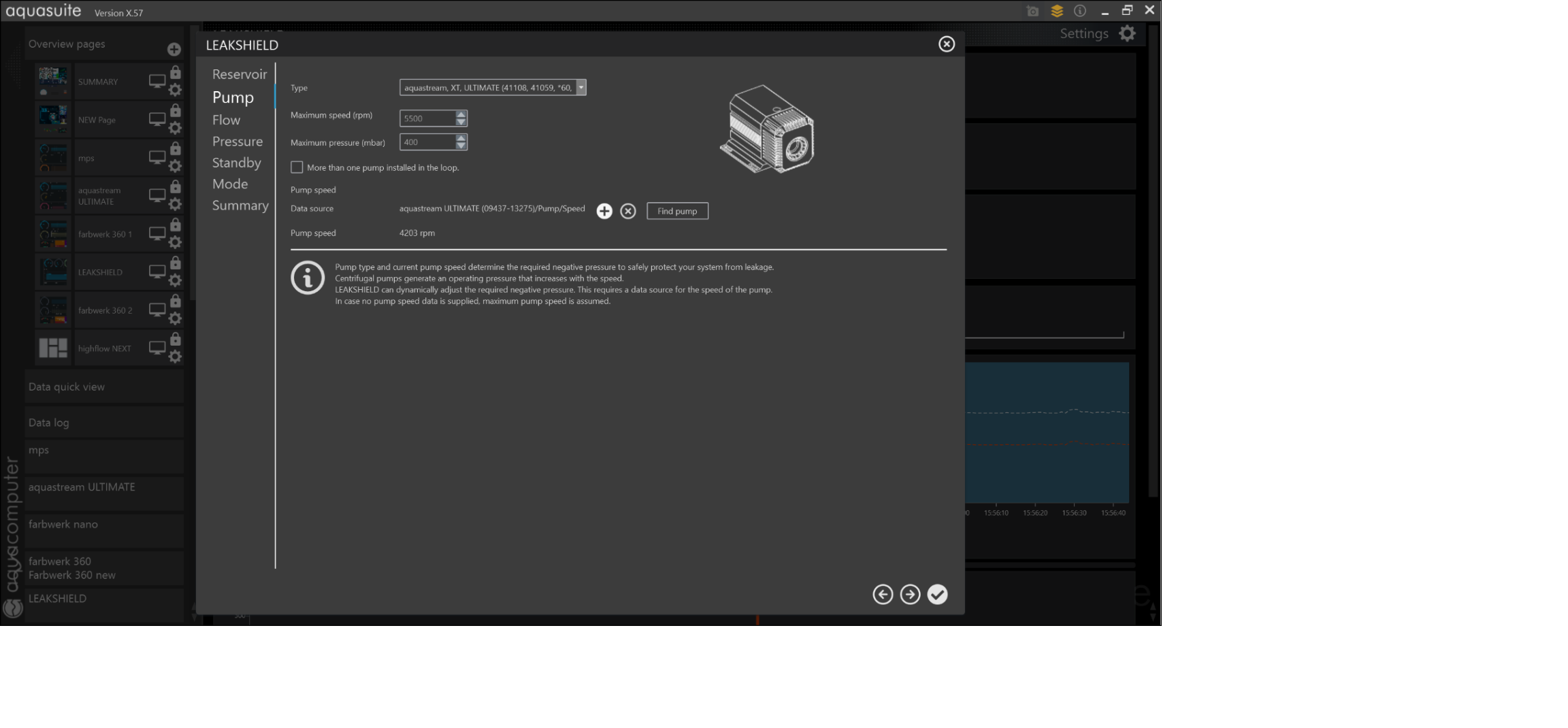Open the NEW Page overview page

point(97,120)
